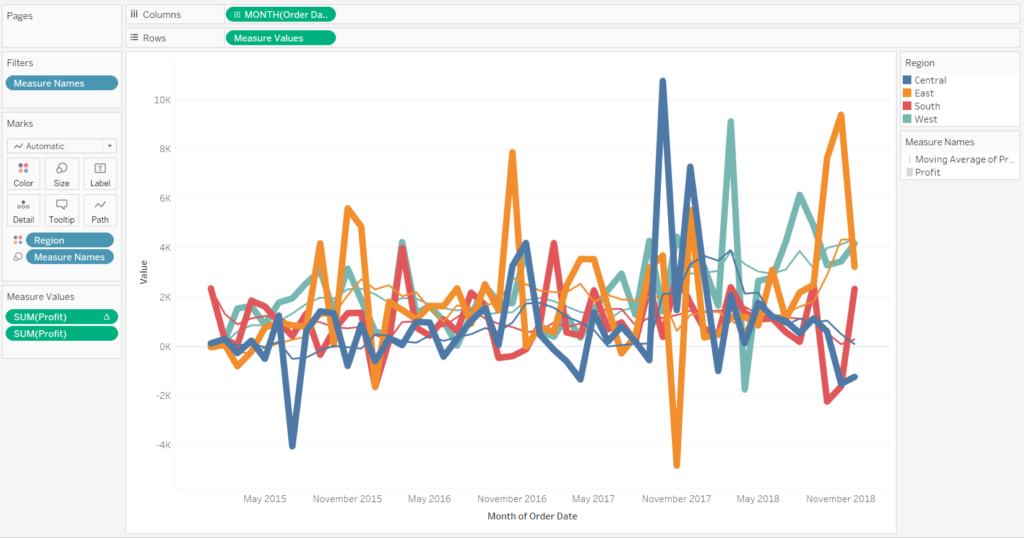The height and width of the screenshot is (538, 1024).
Task: Select the Measure Names filter pill
Action: 61,83
